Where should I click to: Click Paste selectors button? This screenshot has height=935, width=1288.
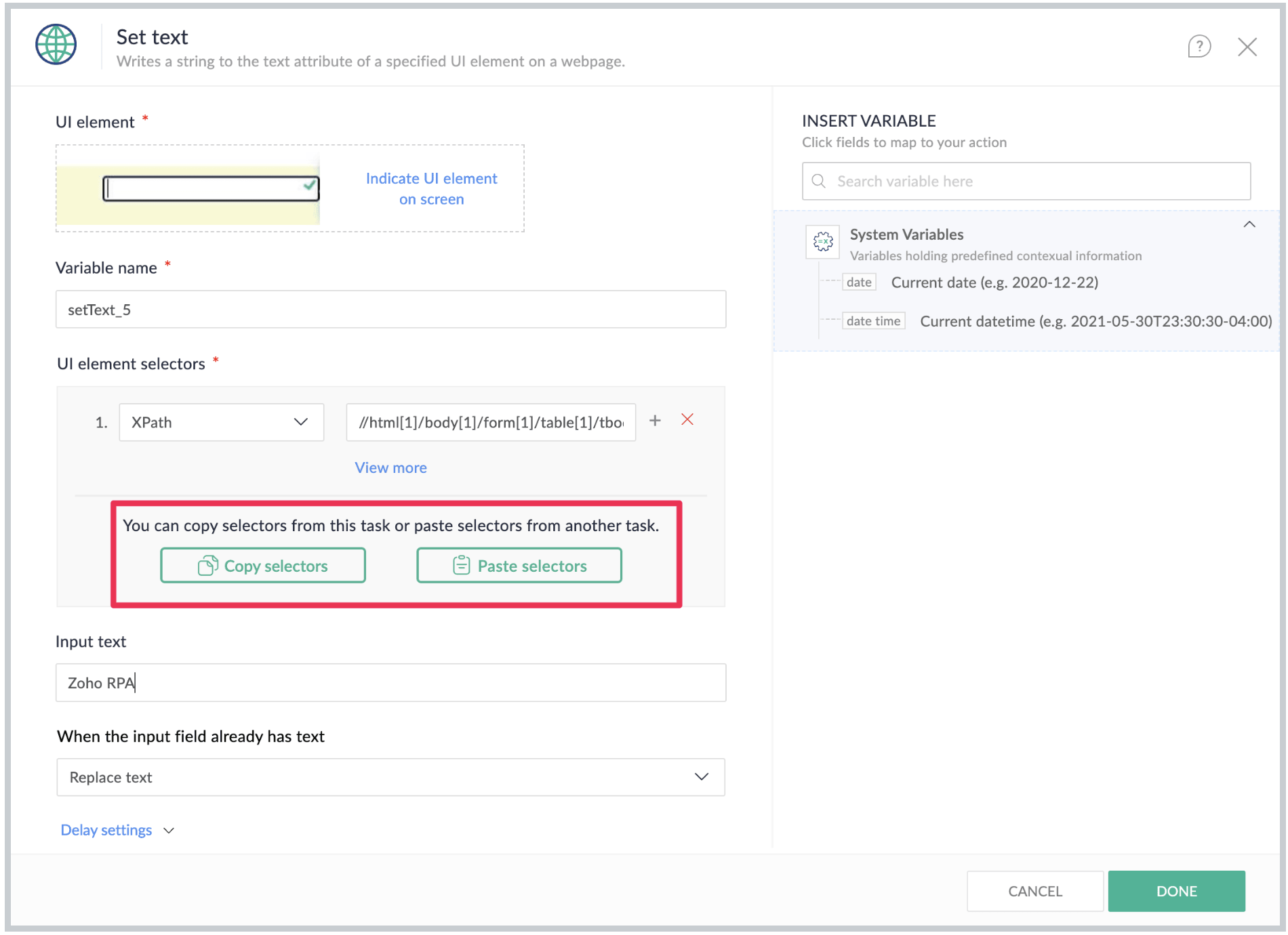519,565
